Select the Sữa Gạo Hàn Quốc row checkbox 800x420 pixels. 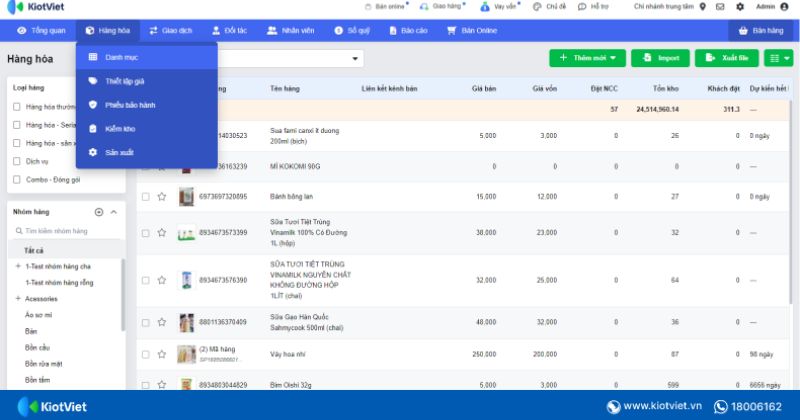coord(146,323)
